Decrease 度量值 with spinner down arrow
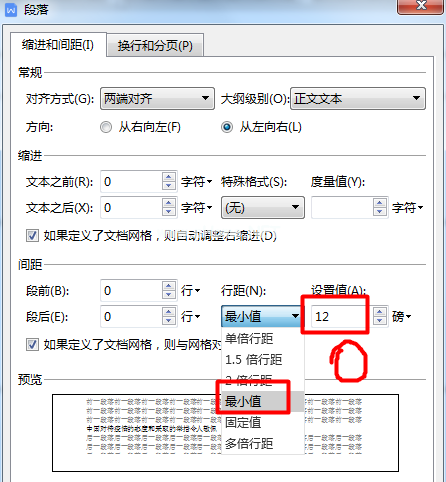The width and height of the screenshot is (446, 482). pyautogui.click(x=380, y=212)
